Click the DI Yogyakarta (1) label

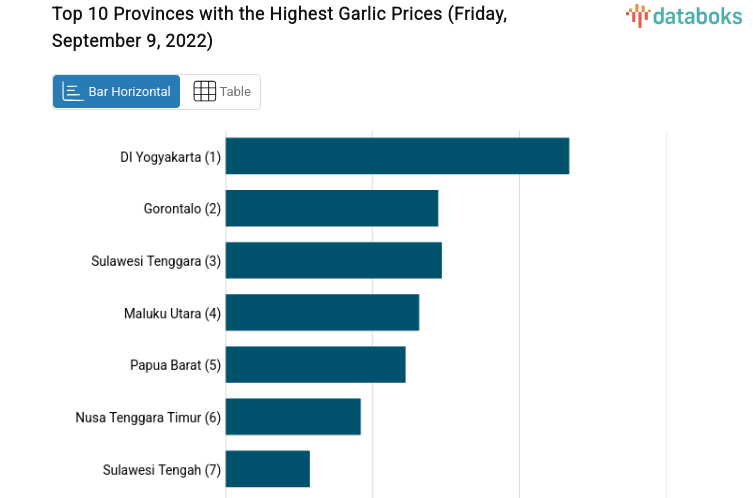(170, 157)
